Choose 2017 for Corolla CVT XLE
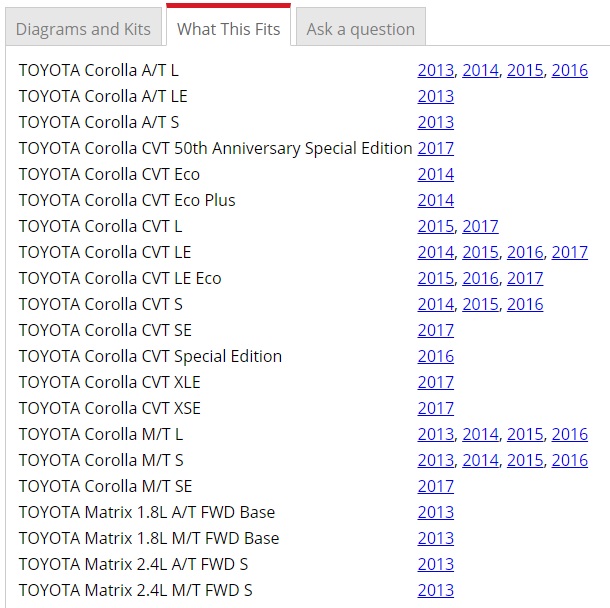The height and width of the screenshot is (608, 610). click(x=435, y=382)
